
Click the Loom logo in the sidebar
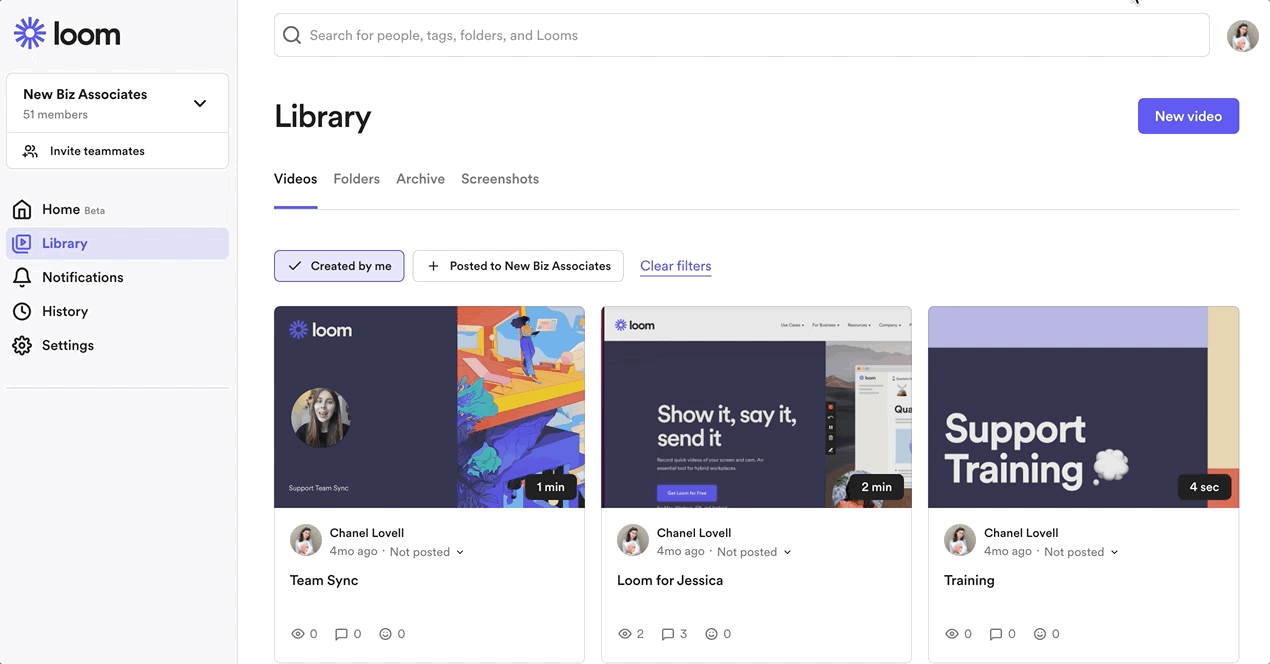pyautogui.click(x=67, y=34)
